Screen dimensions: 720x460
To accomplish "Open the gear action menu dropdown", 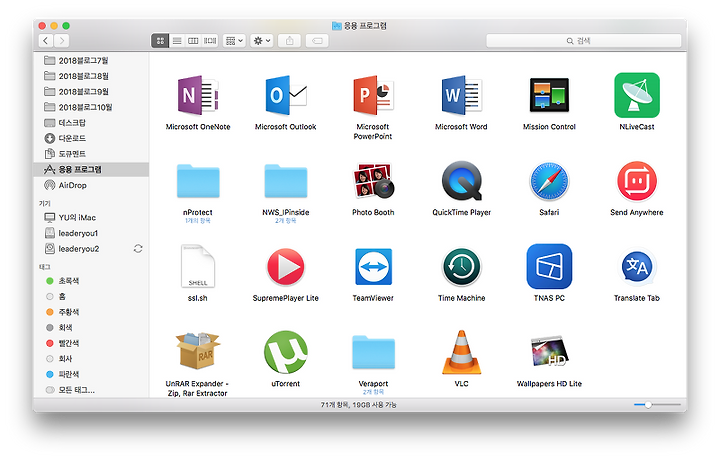I will [262, 41].
